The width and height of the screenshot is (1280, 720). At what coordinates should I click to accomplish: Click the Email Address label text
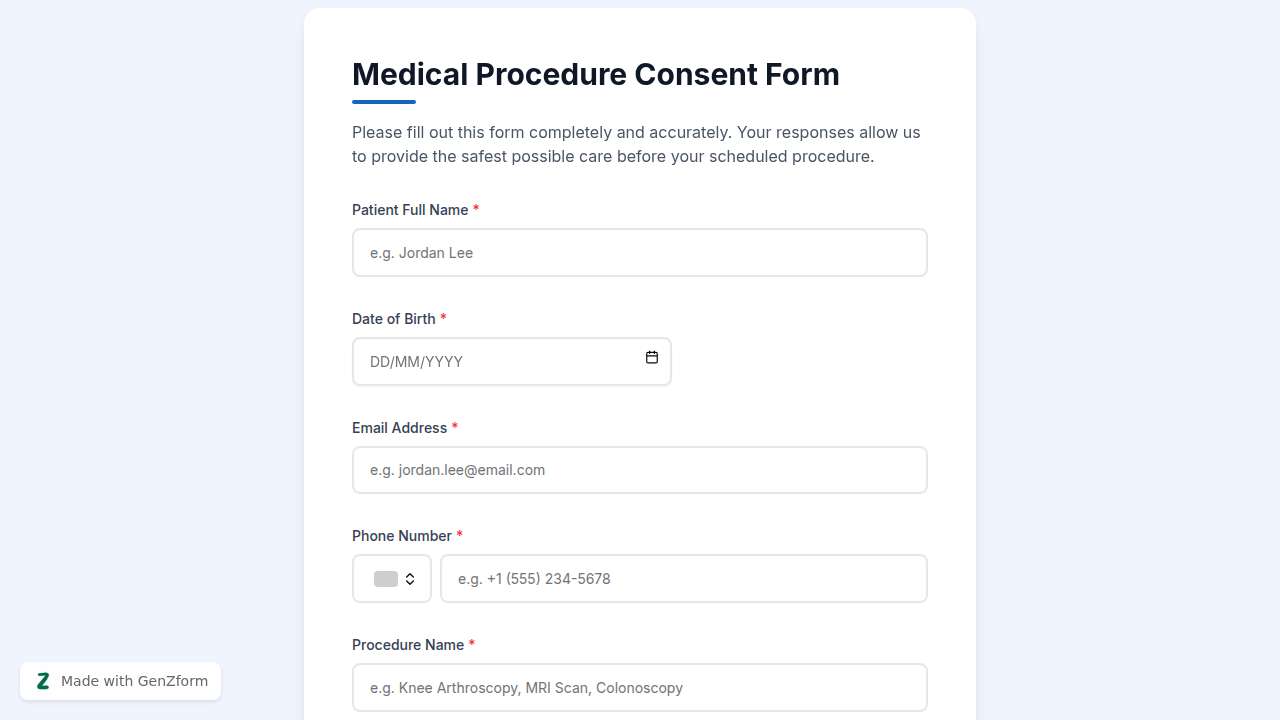click(x=399, y=428)
